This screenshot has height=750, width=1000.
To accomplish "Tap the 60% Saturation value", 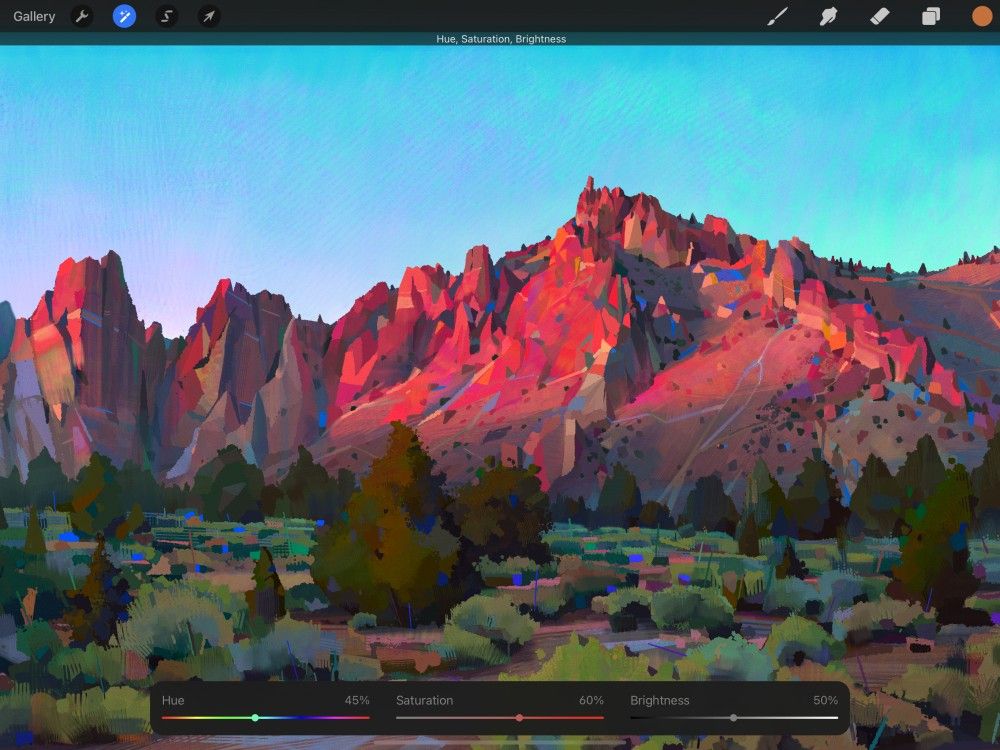I will [x=593, y=700].
